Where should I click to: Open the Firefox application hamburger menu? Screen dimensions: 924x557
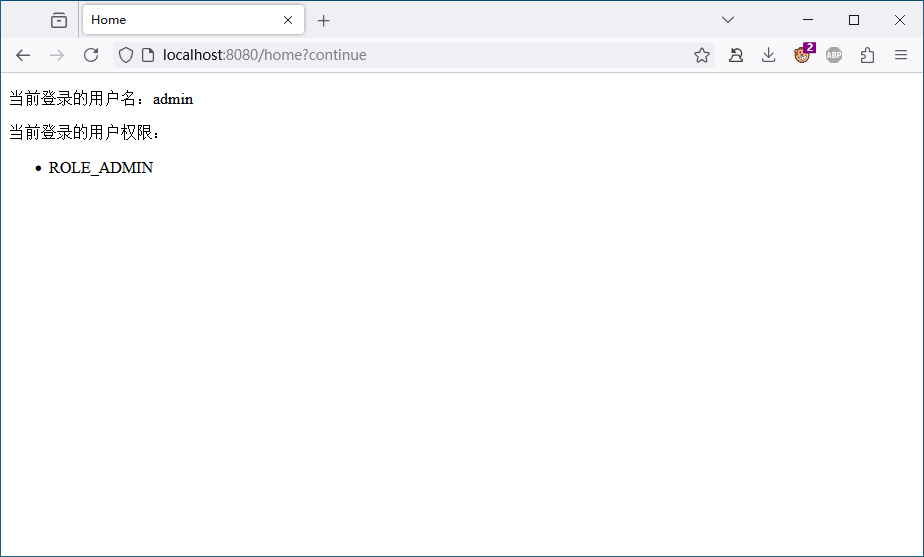click(900, 55)
